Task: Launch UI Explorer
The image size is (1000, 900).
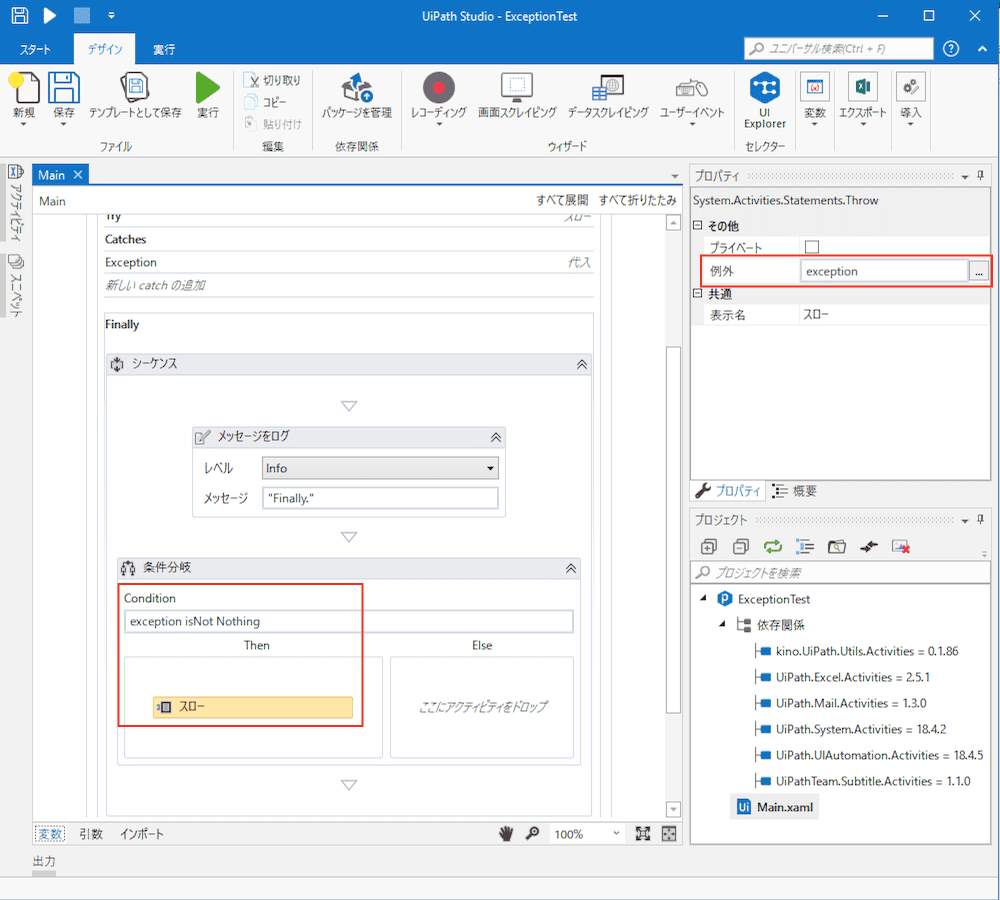Action: point(765,100)
